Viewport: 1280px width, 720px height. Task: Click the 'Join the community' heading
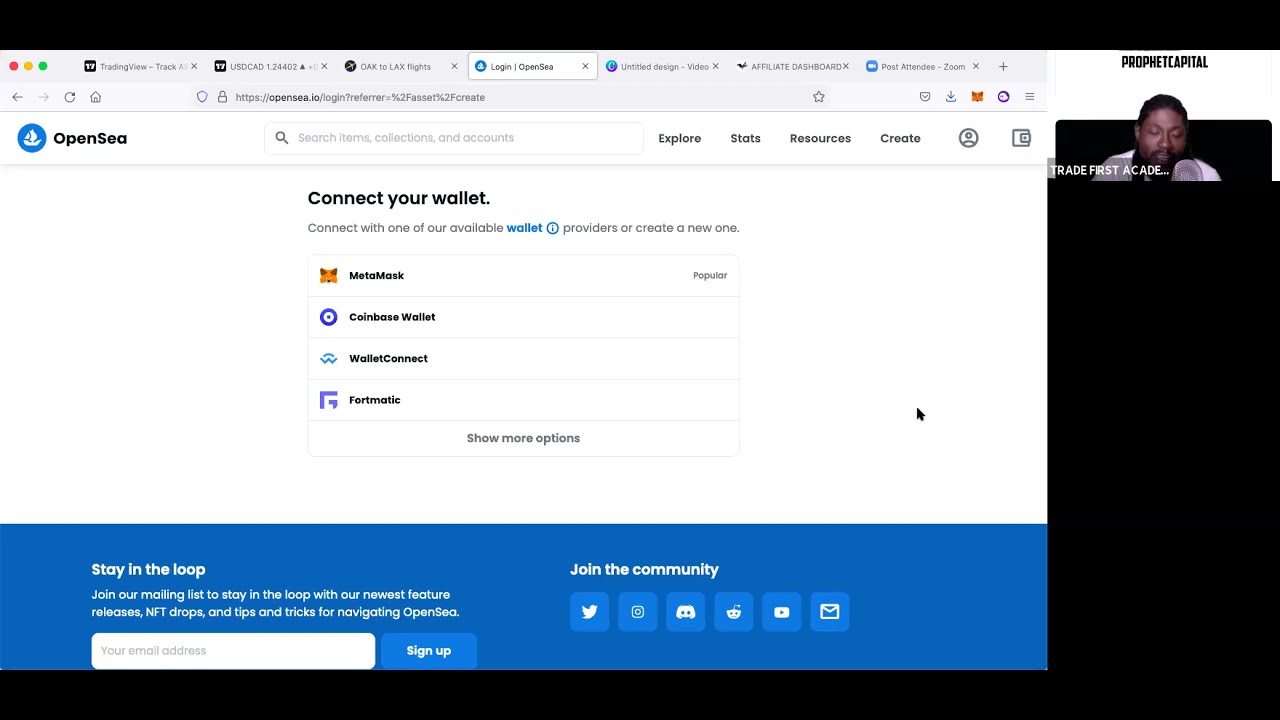644,569
